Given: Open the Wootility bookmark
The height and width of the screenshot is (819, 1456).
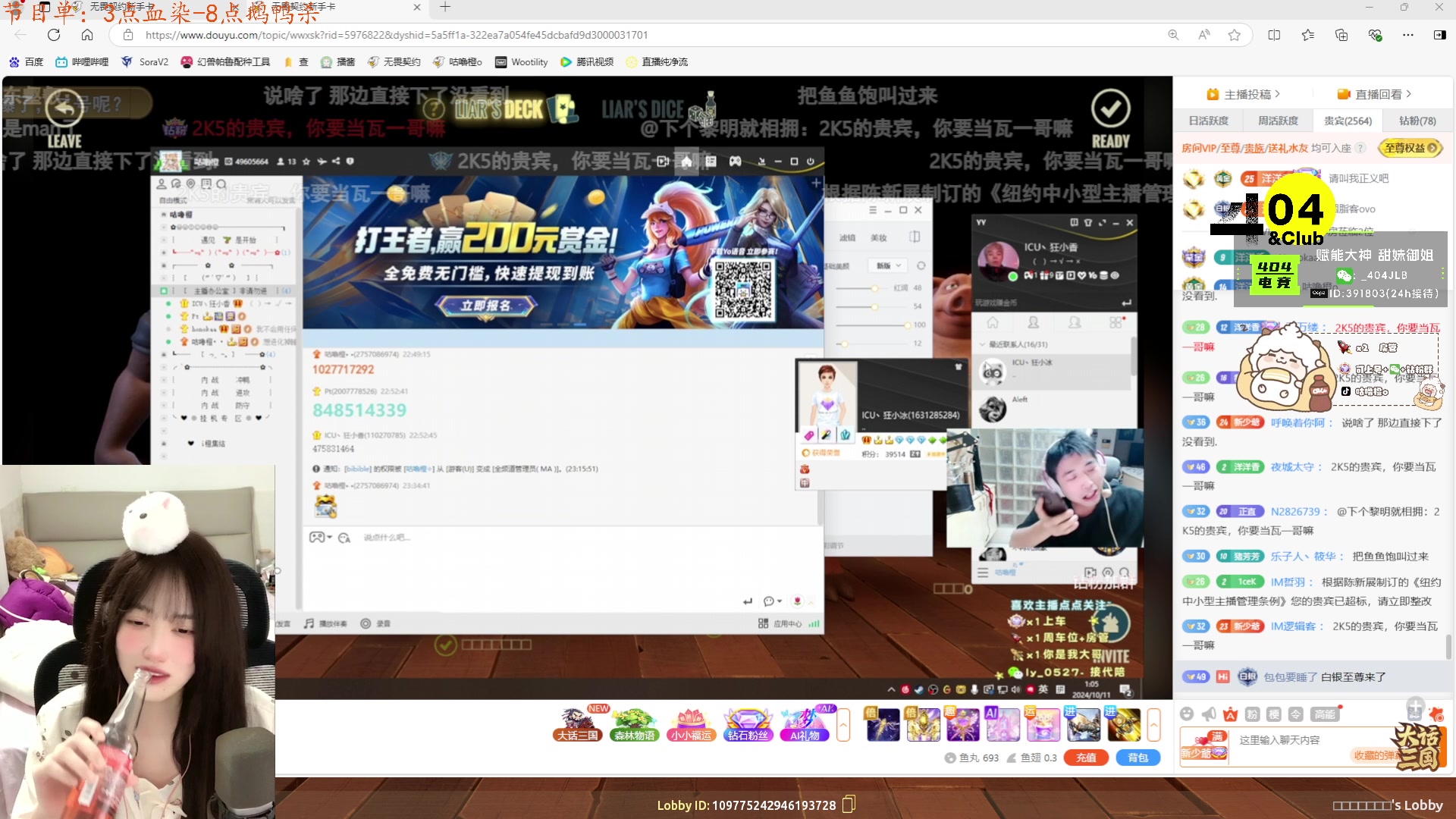Looking at the screenshot, I should tap(522, 62).
